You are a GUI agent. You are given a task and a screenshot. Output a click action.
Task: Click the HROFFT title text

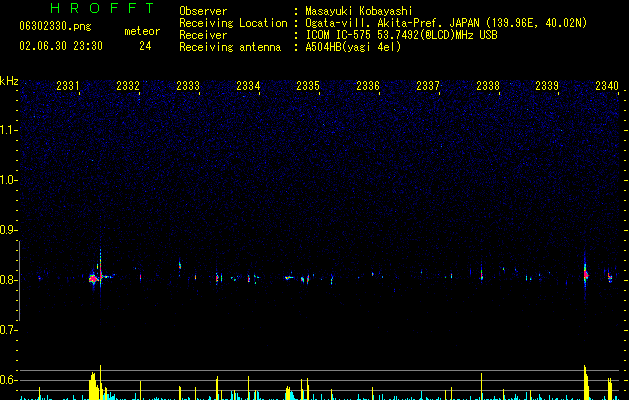click(102, 8)
